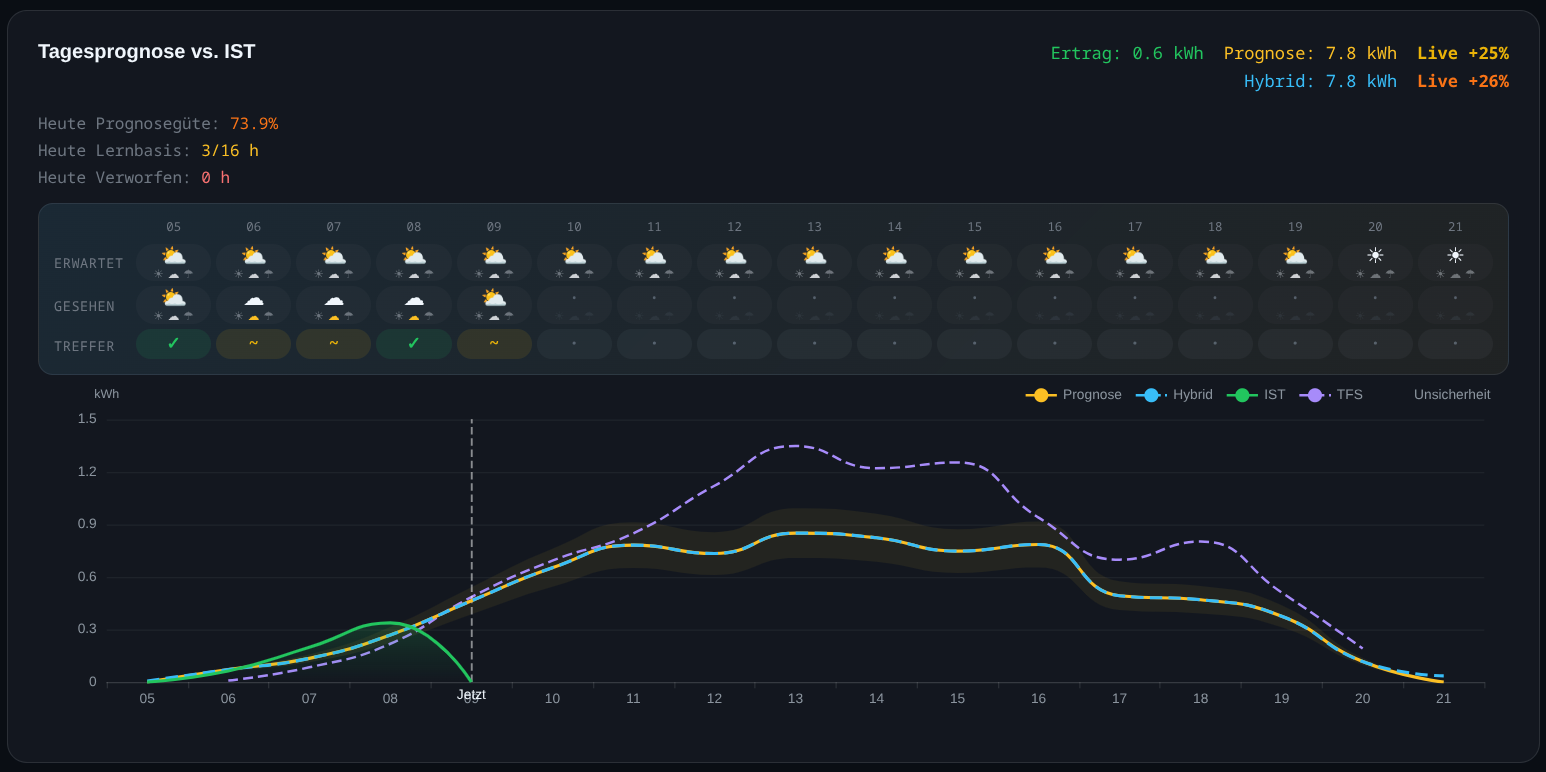Toggle the Prognose series in the chart legend
The height and width of the screenshot is (772, 1546).
(1074, 395)
